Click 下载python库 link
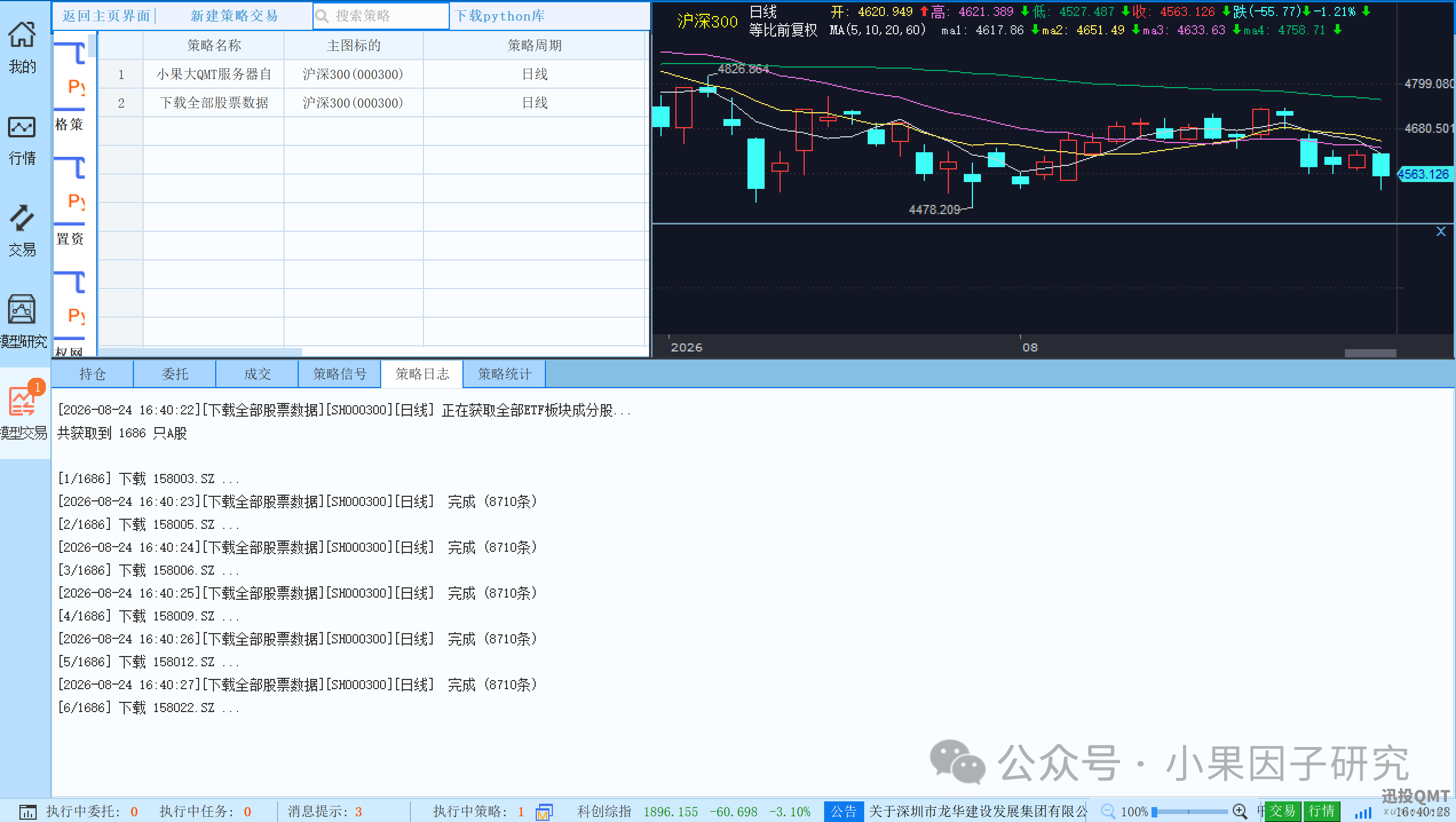Screen dimensions: 1456x822 click(500, 16)
